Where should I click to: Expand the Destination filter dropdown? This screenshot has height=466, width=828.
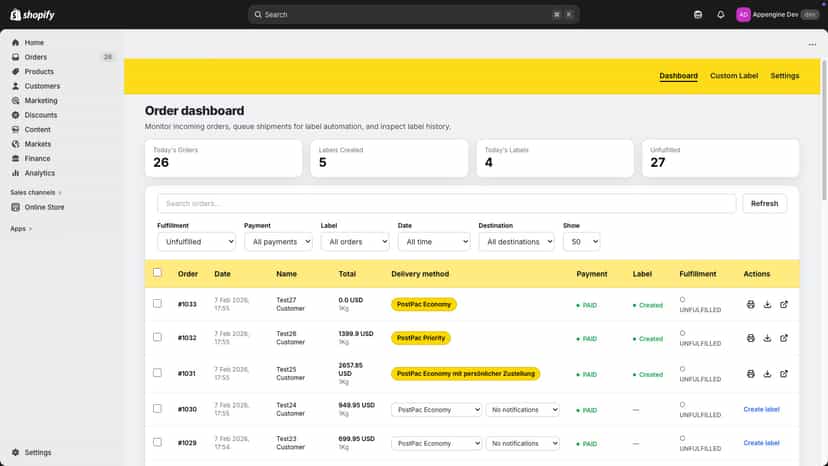point(516,241)
